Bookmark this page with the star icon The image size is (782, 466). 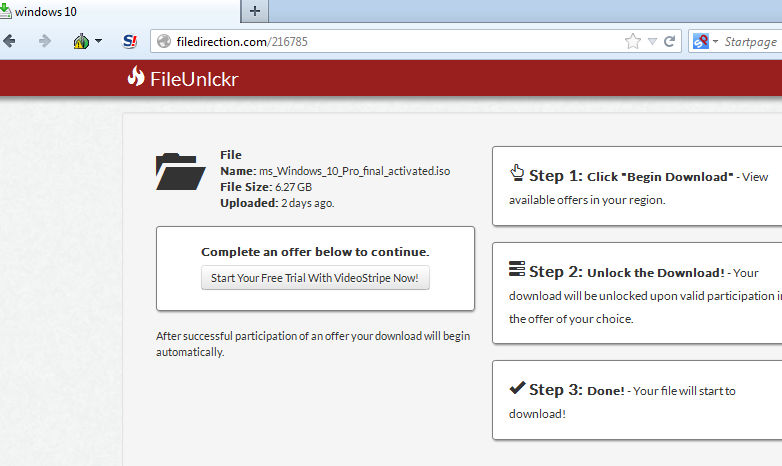pos(632,41)
